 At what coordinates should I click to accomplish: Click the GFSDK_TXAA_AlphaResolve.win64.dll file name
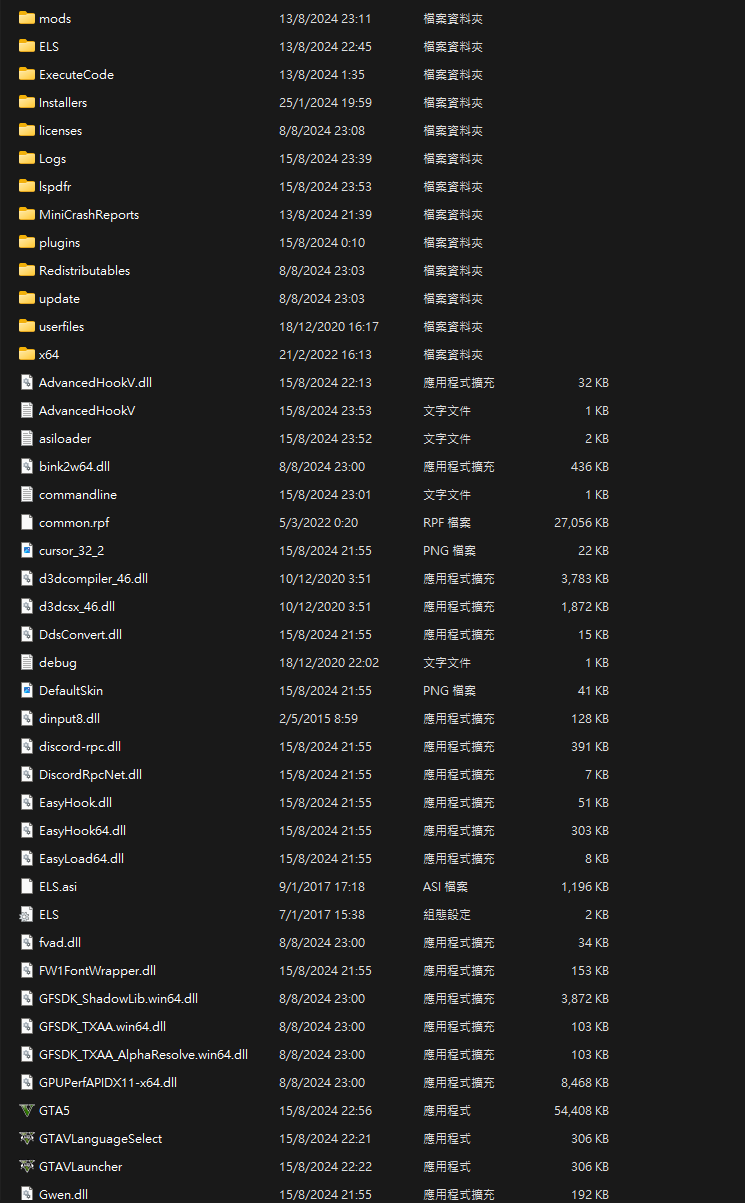coord(143,1054)
